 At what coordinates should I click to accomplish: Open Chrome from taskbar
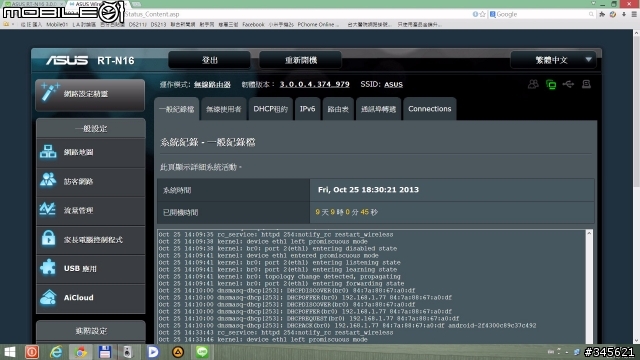[80, 352]
